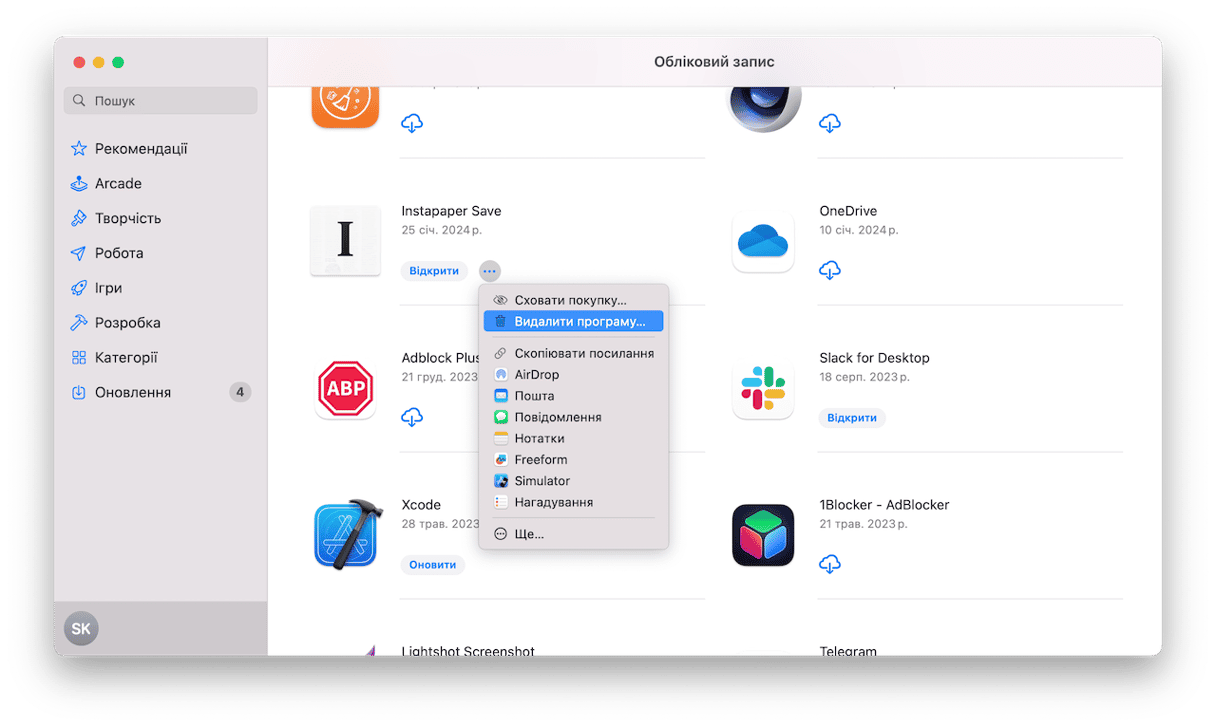Open Рекомендації in the sidebar

(x=141, y=149)
